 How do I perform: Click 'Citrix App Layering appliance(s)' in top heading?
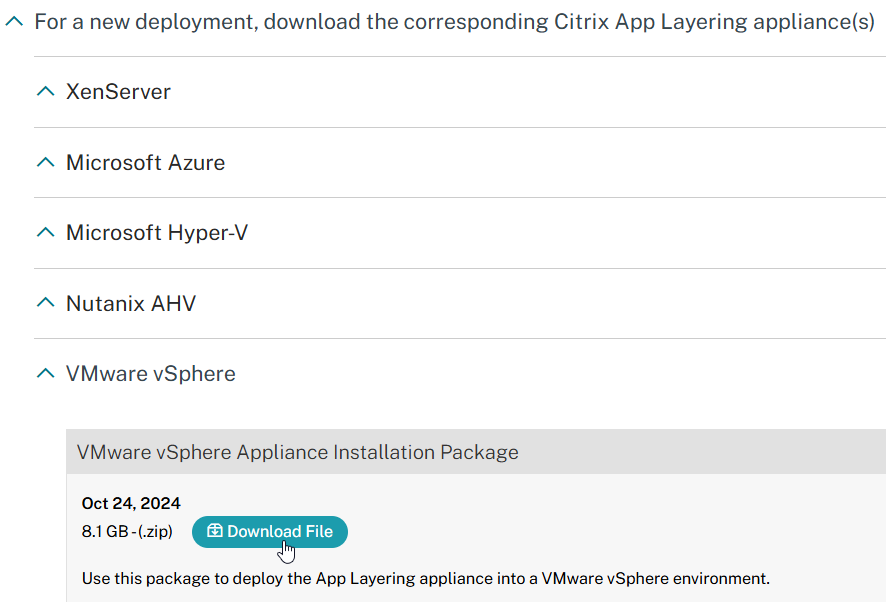pos(714,22)
